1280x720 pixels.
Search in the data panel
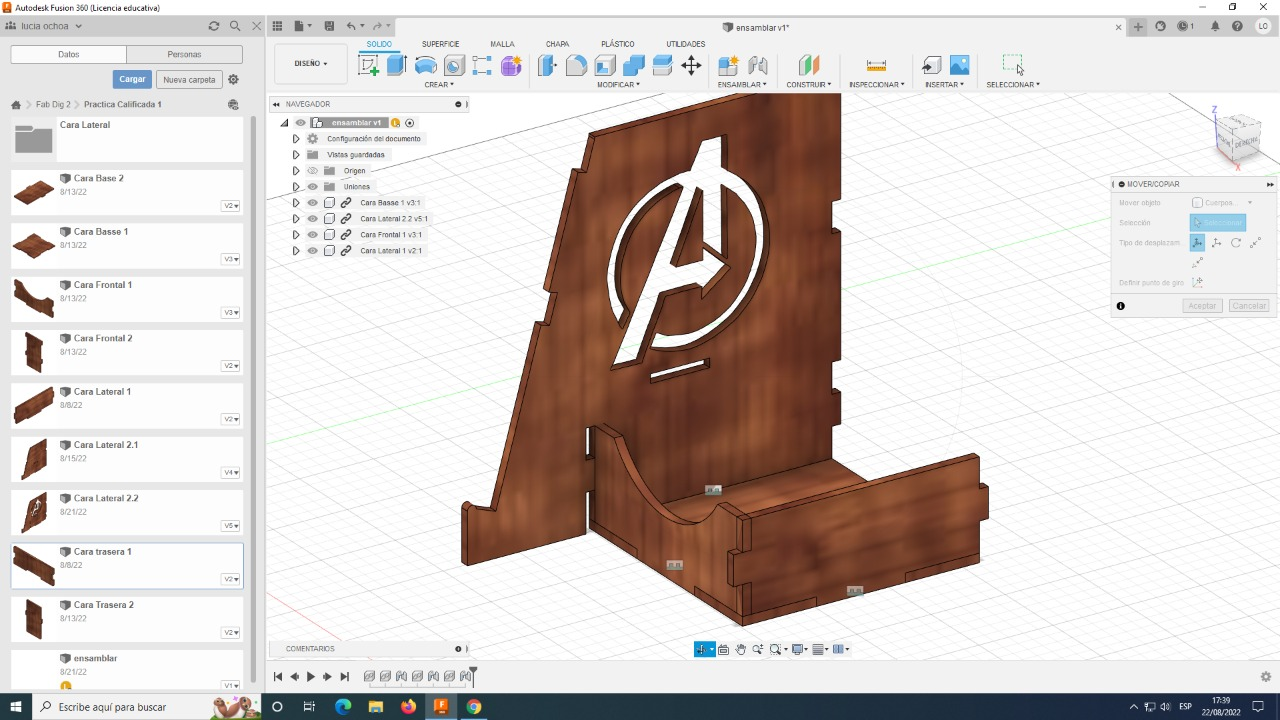pyautogui.click(x=235, y=26)
